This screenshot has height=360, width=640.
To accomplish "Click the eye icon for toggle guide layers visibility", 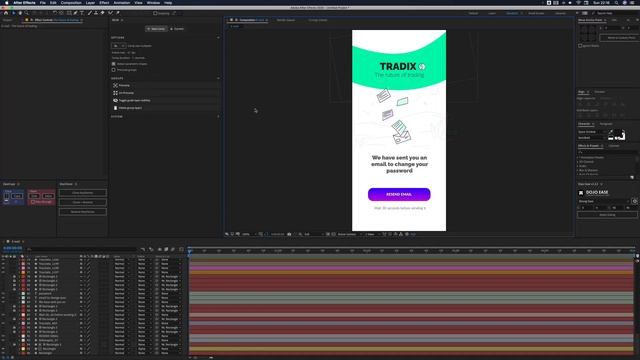I will (116, 100).
